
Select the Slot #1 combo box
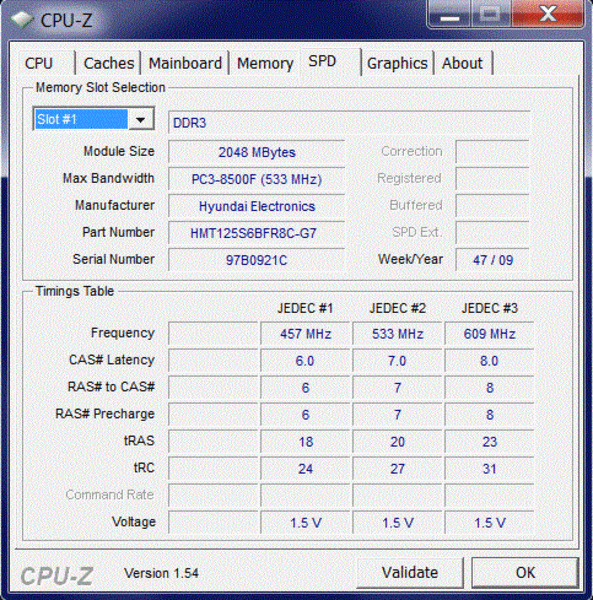94,119
